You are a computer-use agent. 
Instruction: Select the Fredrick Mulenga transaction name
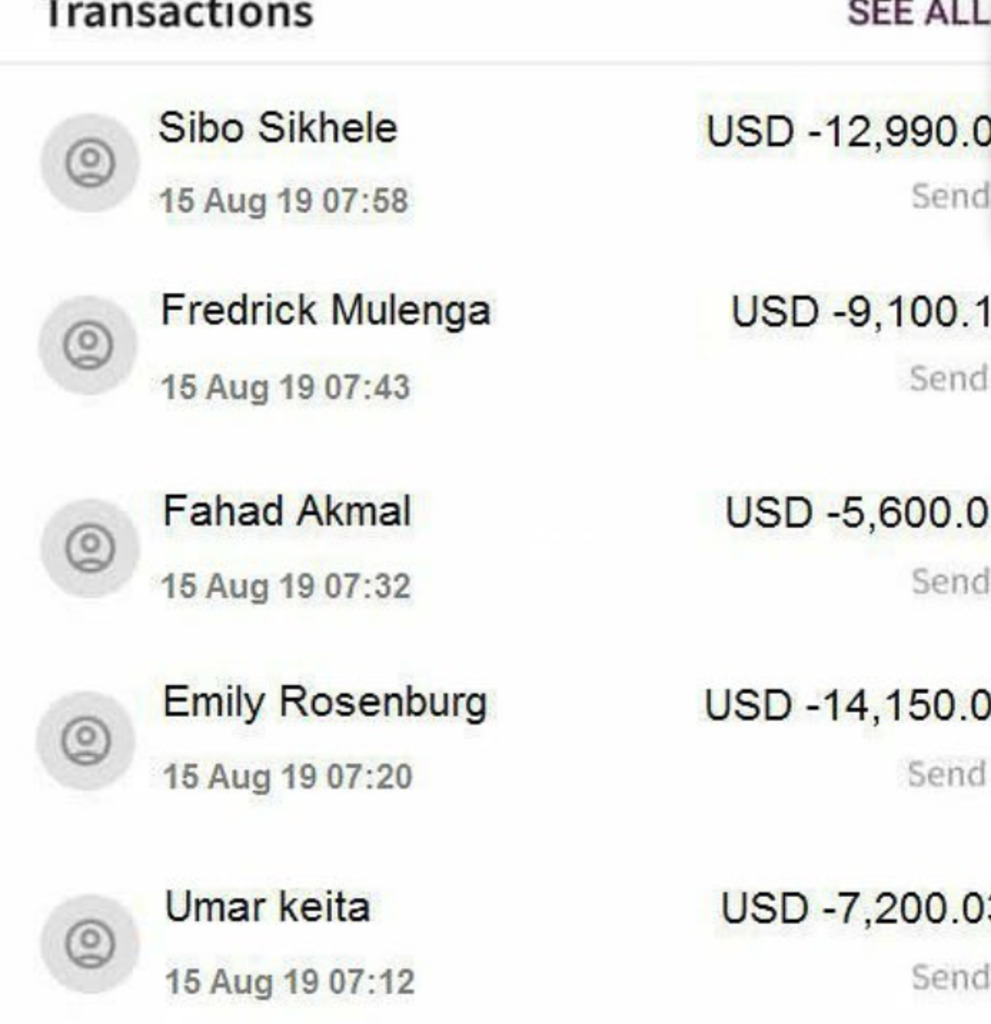click(326, 311)
